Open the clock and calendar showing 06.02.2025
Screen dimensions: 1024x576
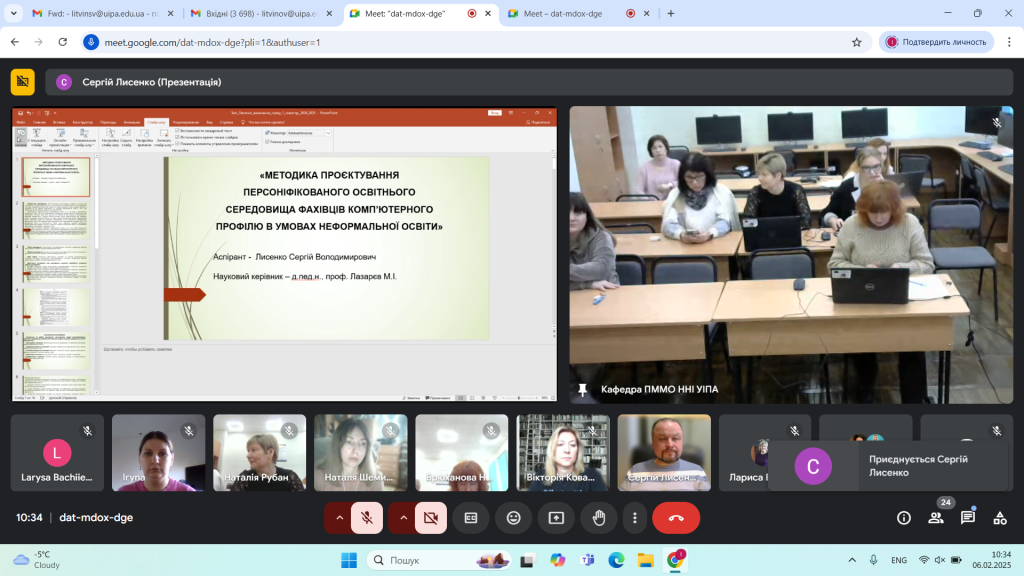pos(991,560)
